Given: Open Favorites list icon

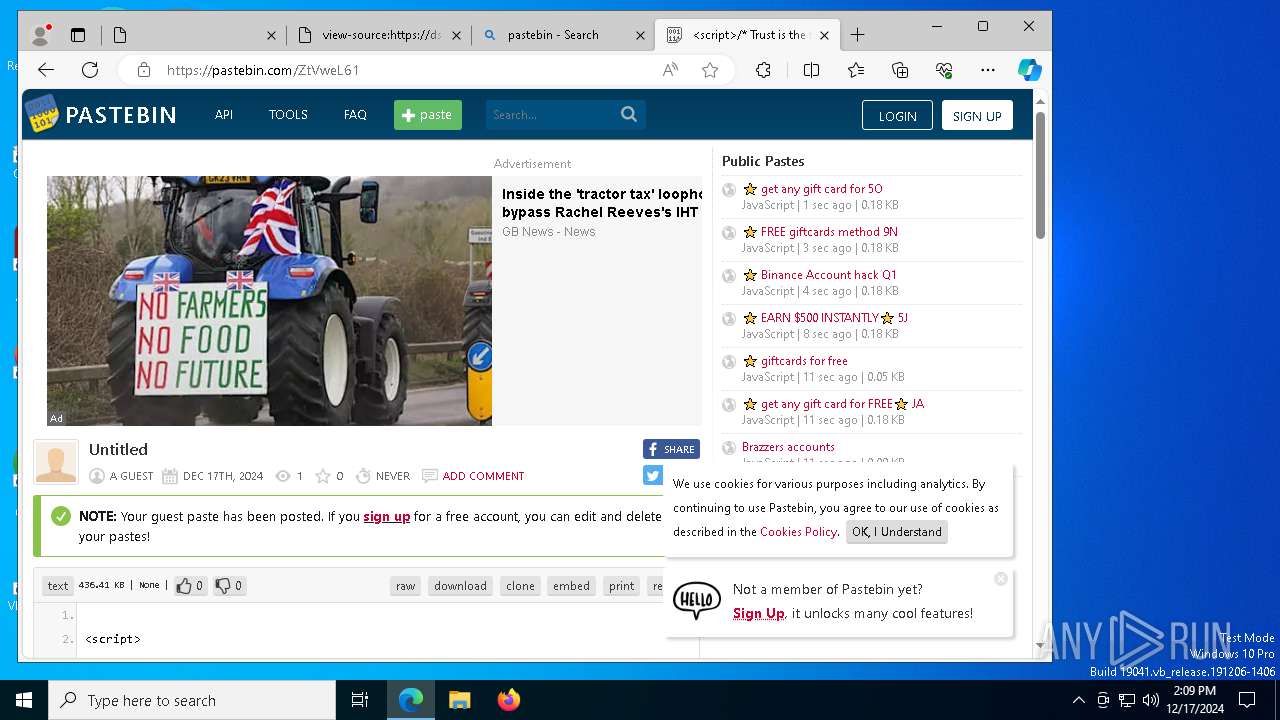Looking at the screenshot, I should tap(856, 70).
